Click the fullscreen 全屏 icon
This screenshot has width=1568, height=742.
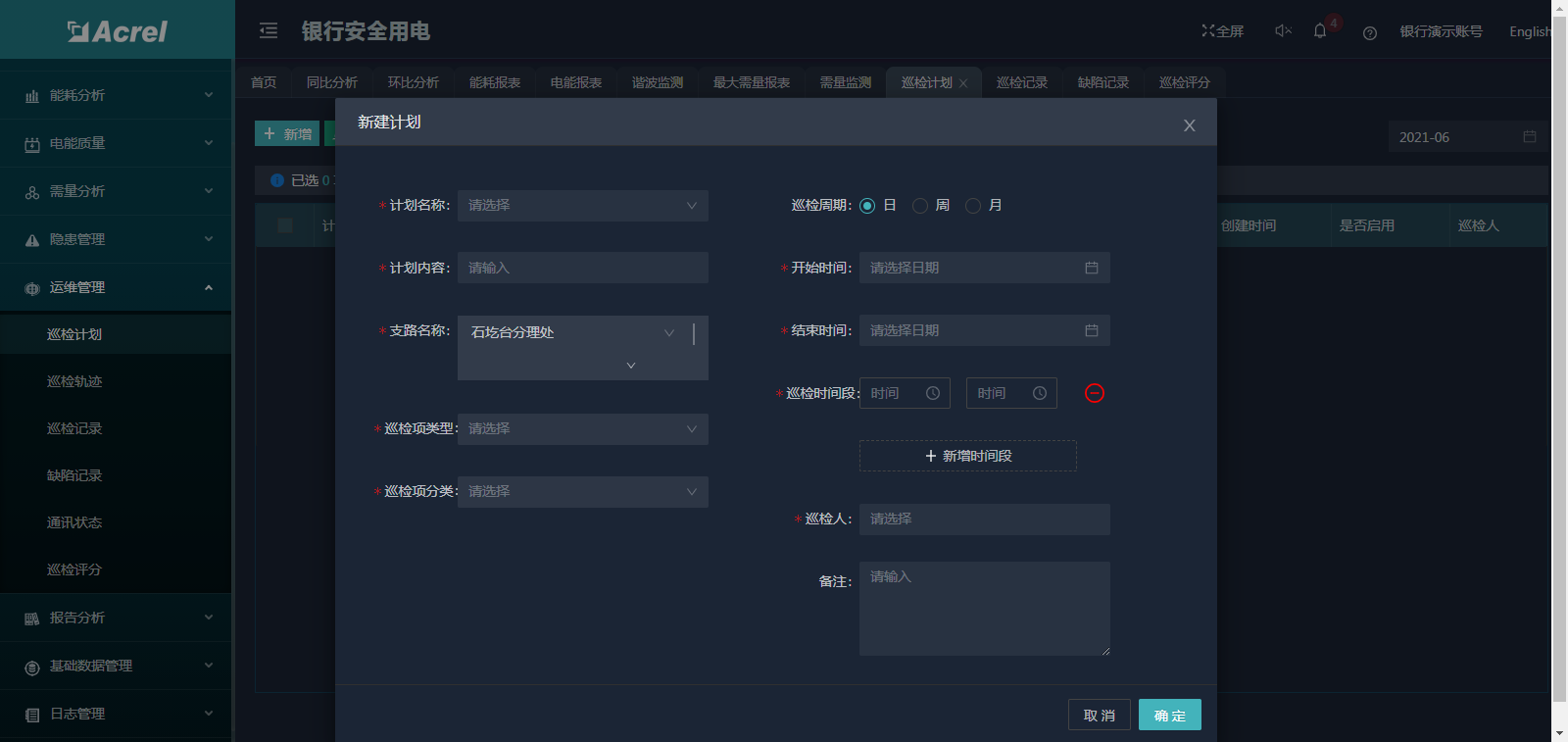point(1208,31)
